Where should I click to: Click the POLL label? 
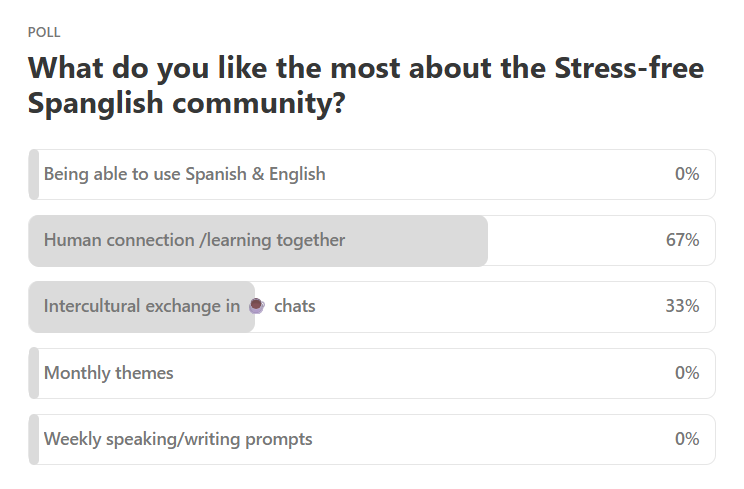click(x=44, y=32)
